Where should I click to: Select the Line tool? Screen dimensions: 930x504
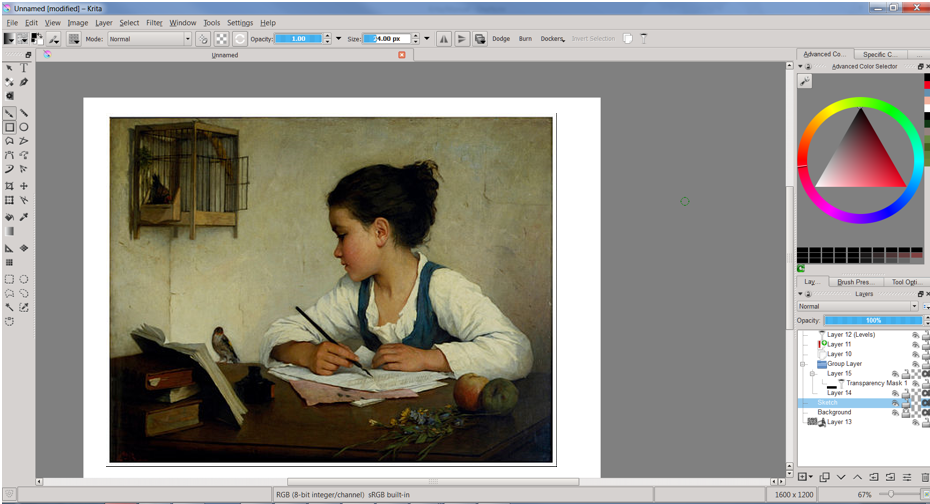click(x=24, y=113)
